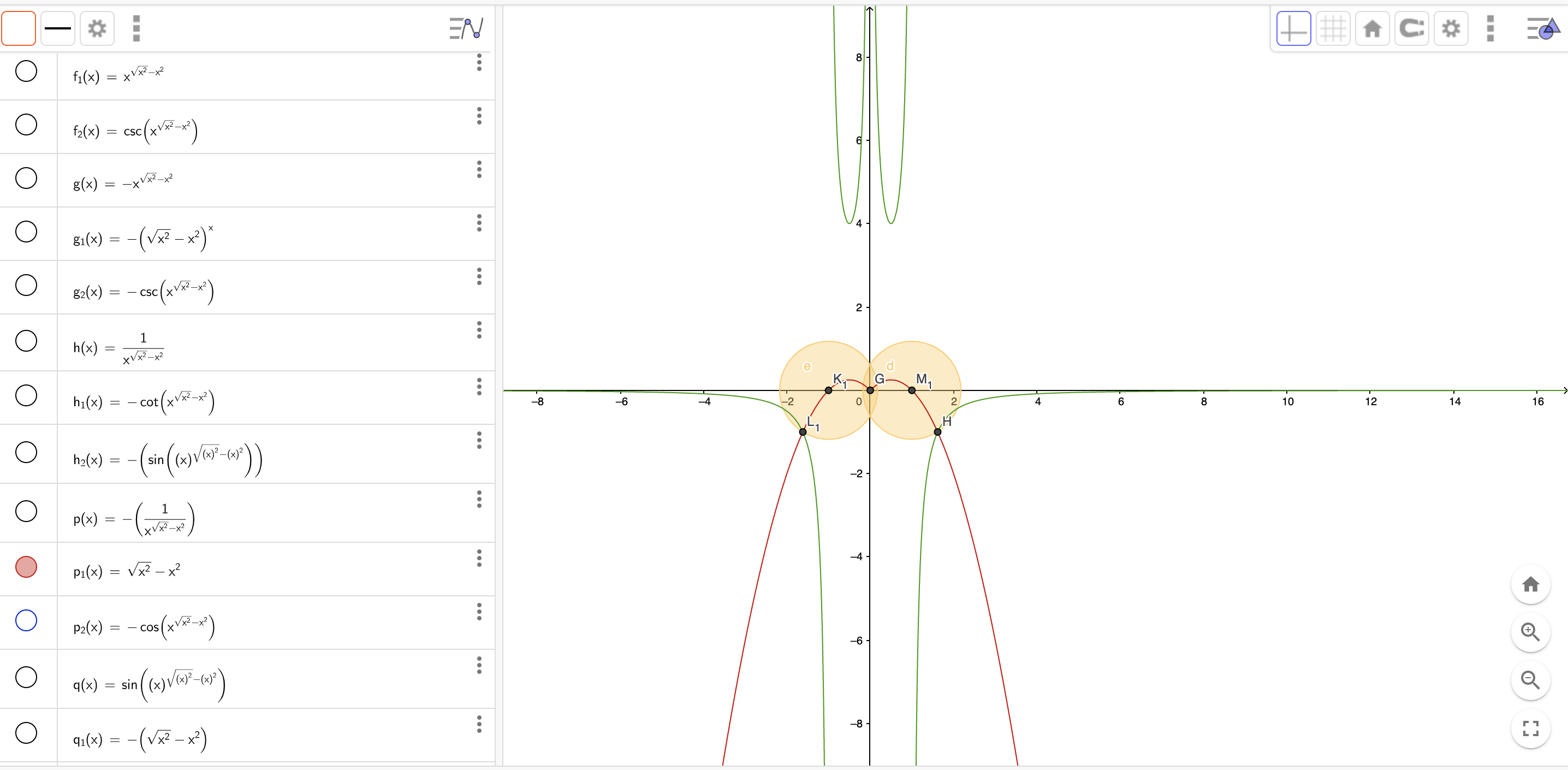Toggle grid display in graphics toolbar
Viewport: 1568px width, 770px height.
coord(1333,28)
